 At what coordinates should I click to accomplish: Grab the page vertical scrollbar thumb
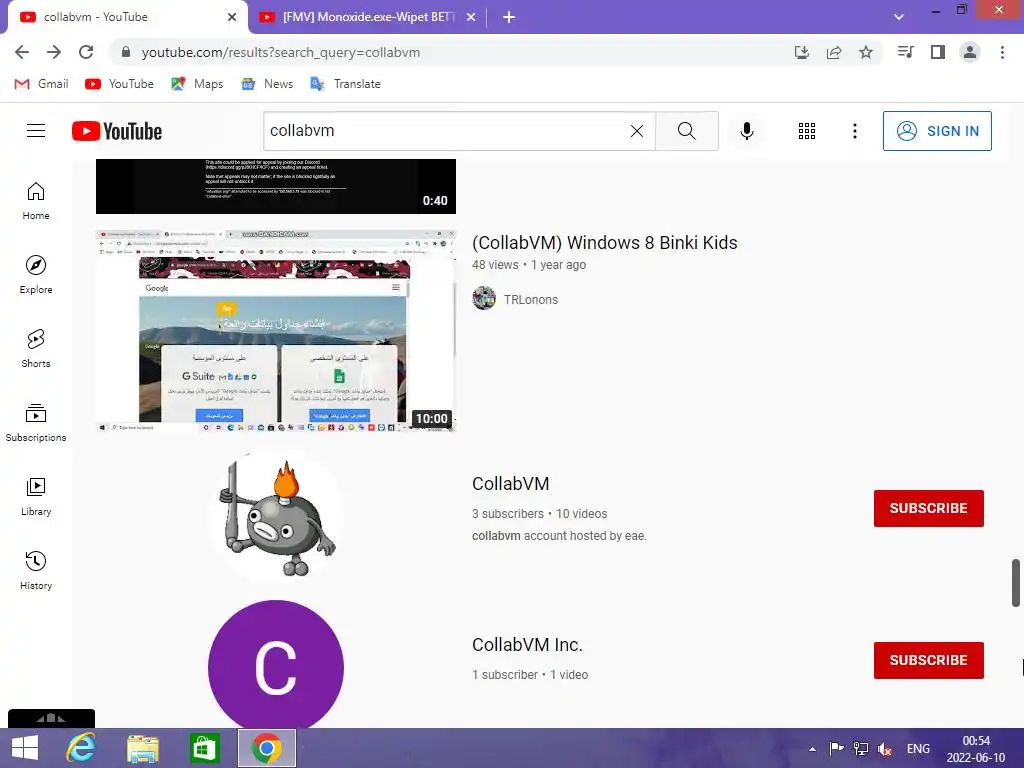(1016, 583)
